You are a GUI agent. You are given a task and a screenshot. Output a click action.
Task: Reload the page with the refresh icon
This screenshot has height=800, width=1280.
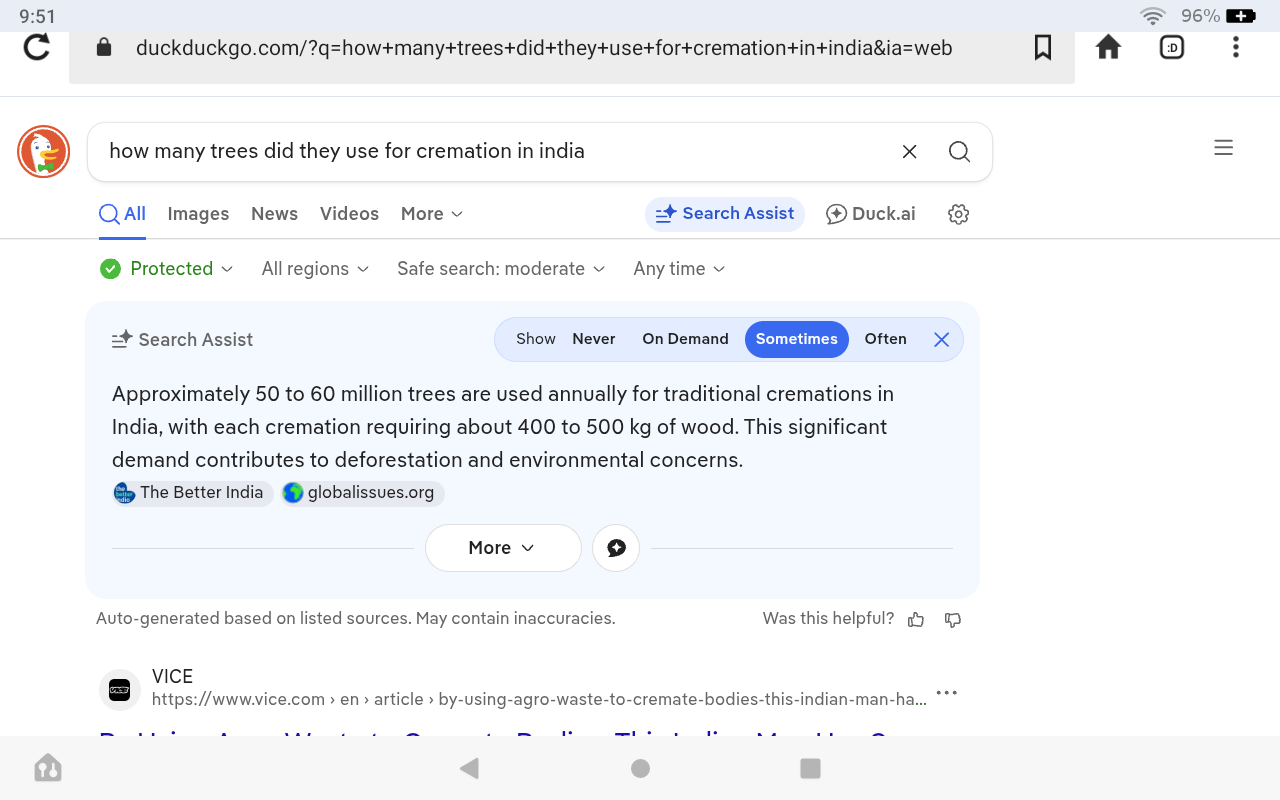(x=37, y=47)
